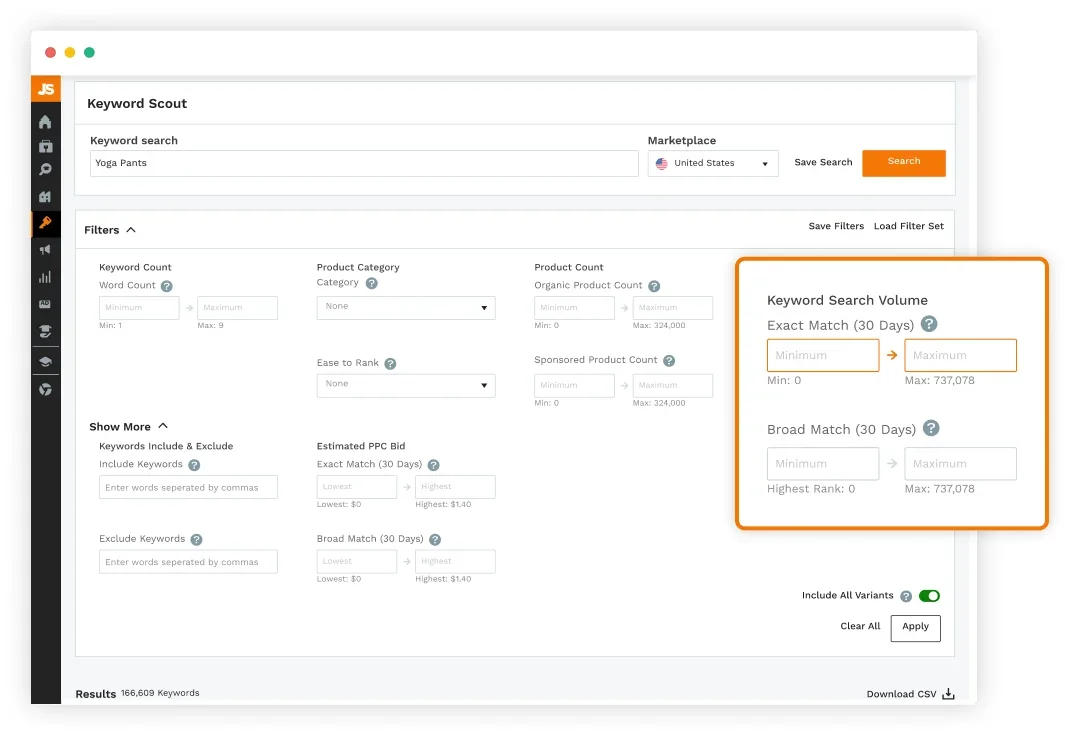The height and width of the screenshot is (735, 1065).
Task: Click Load Filter Set
Action: pyautogui.click(x=908, y=226)
